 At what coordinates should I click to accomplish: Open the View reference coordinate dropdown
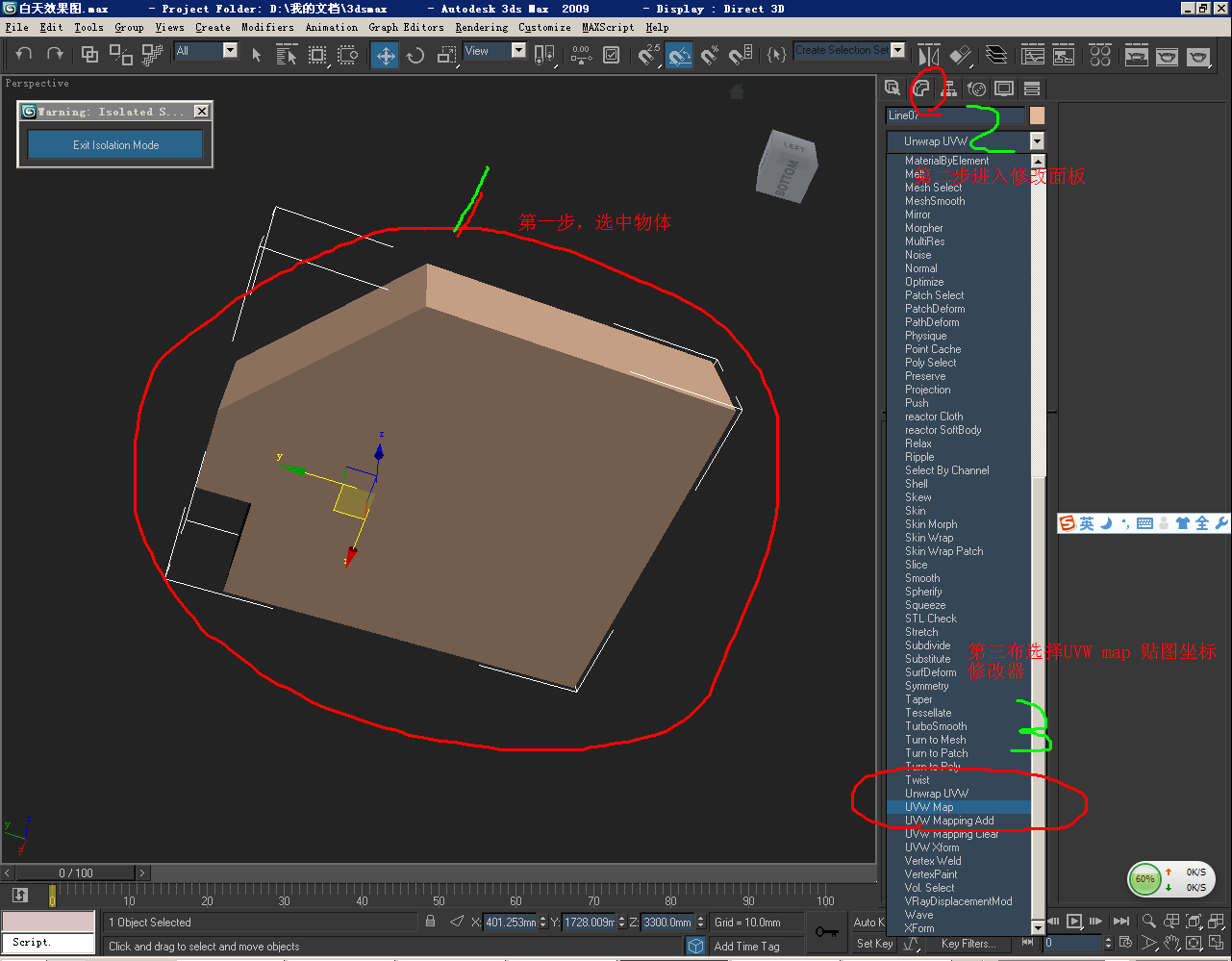tap(518, 51)
